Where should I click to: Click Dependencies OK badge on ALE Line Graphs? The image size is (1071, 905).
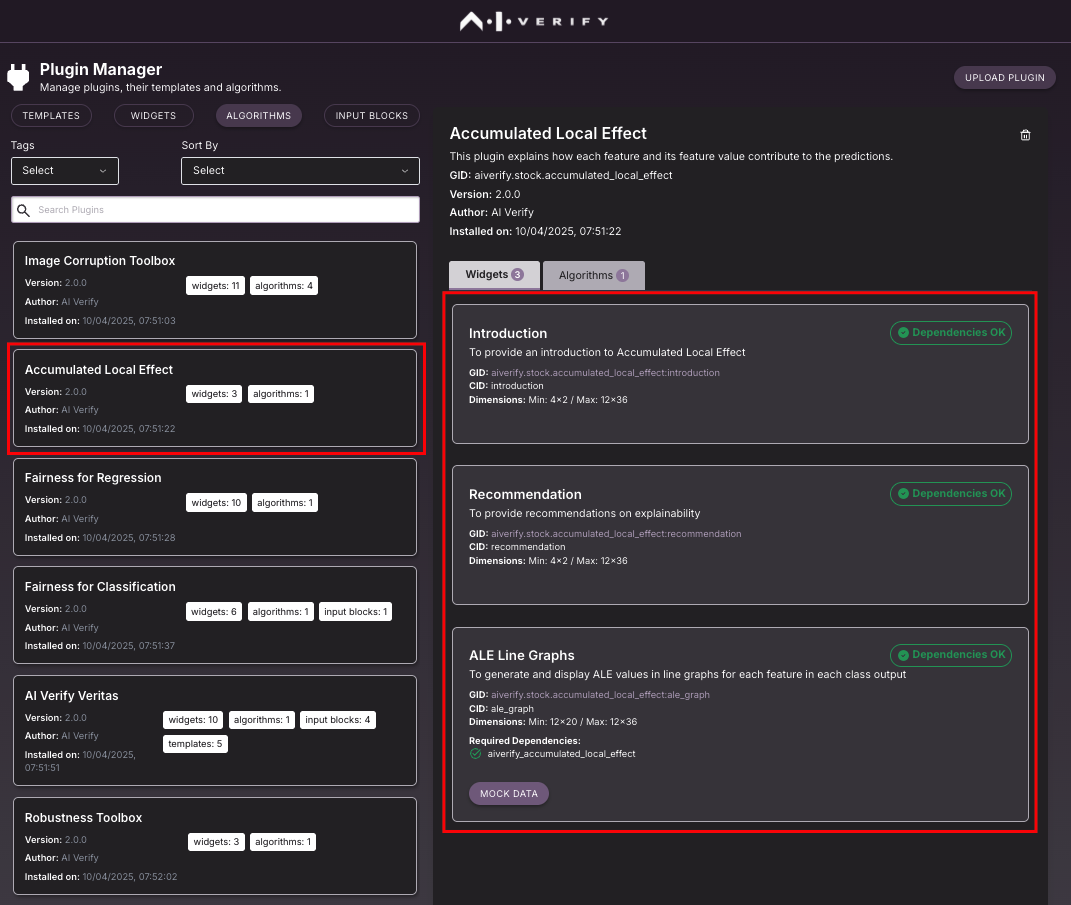coord(951,655)
